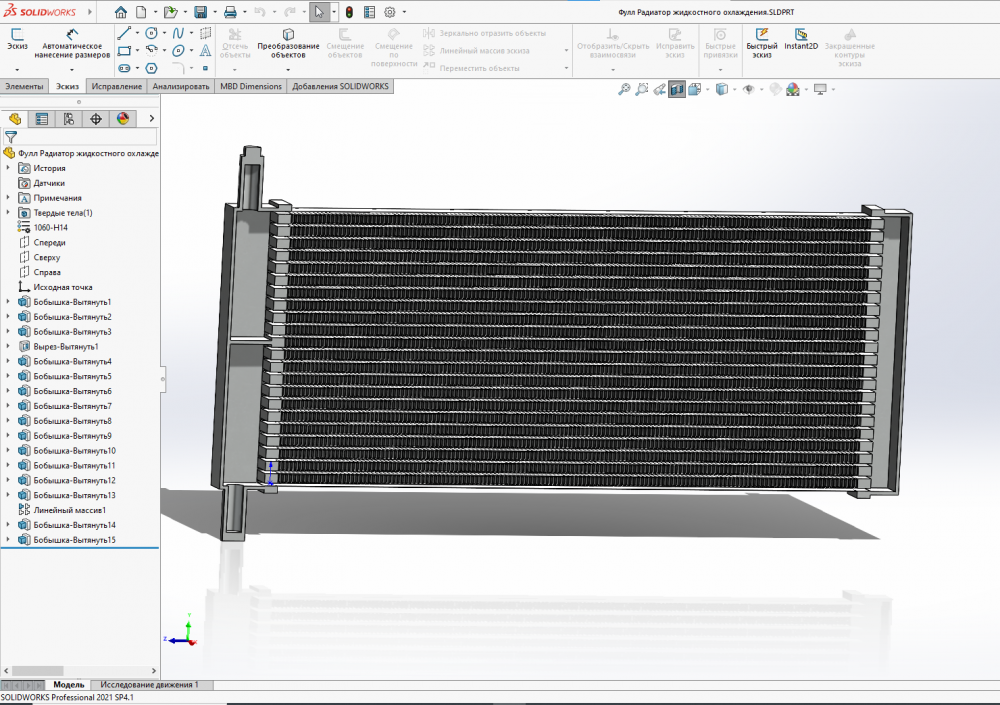The width and height of the screenshot is (1000, 705).
Task: Toggle the Section View button
Action: pyautogui.click(x=677, y=90)
